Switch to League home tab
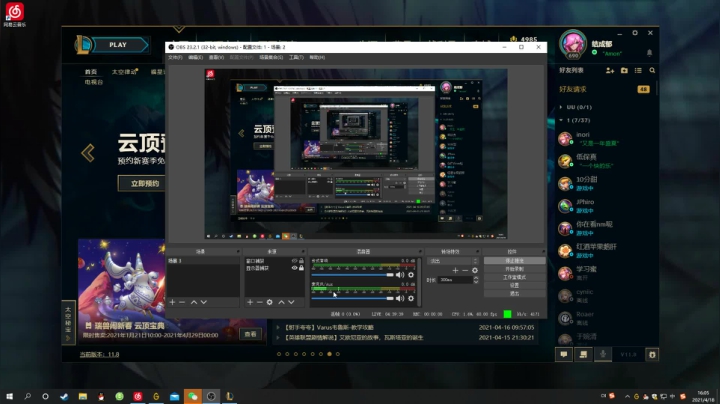 (x=91, y=72)
